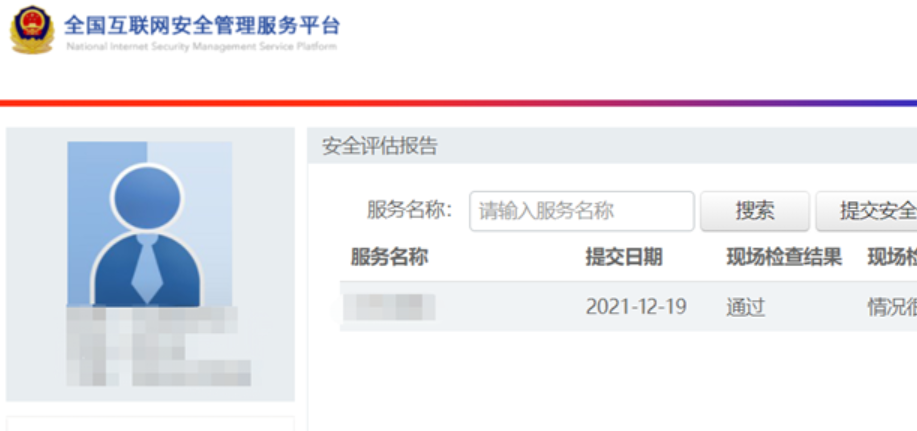Screen dimensions: 917x431
Task: Click the user avatar silhouette image
Action: pyautogui.click(x=149, y=224)
